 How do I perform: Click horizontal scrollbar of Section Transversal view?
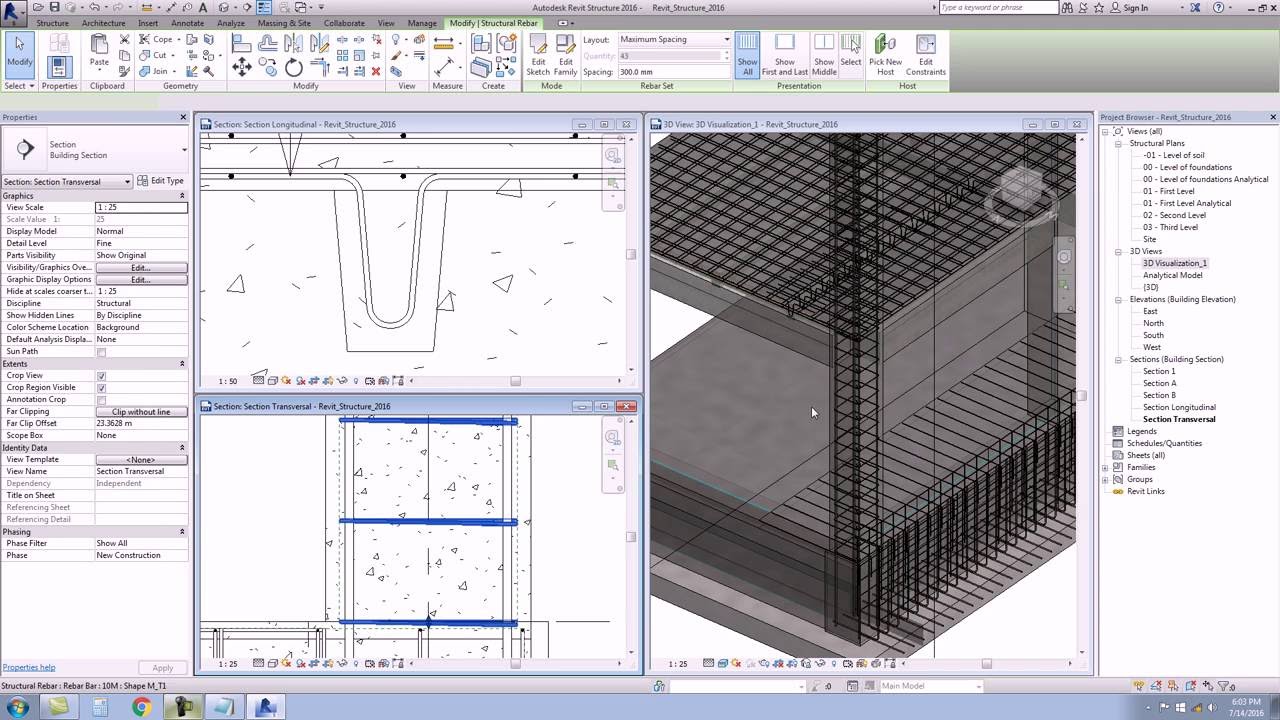(515, 663)
